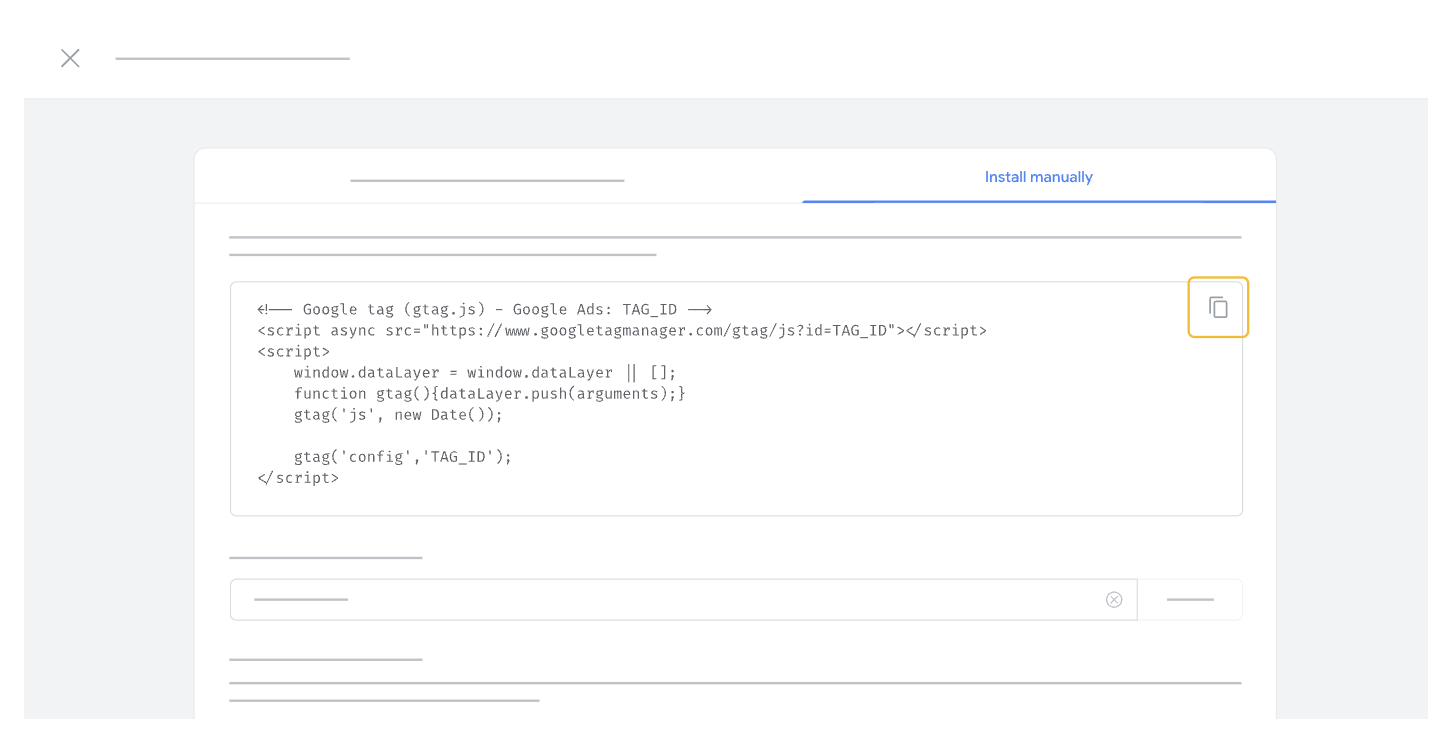Click the Google tag (gtag.js) comment line

[484, 310]
